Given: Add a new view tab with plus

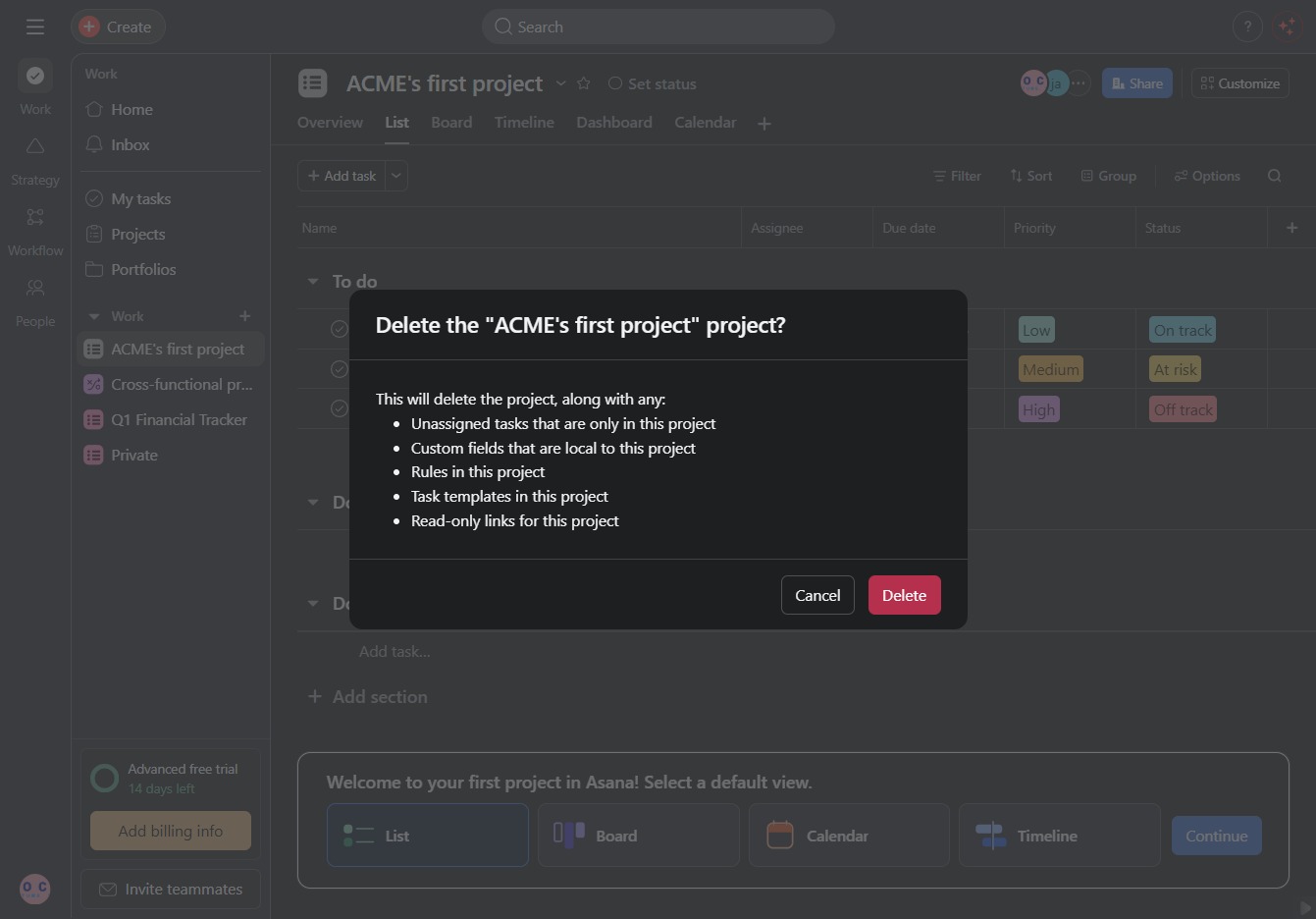Looking at the screenshot, I should [764, 123].
